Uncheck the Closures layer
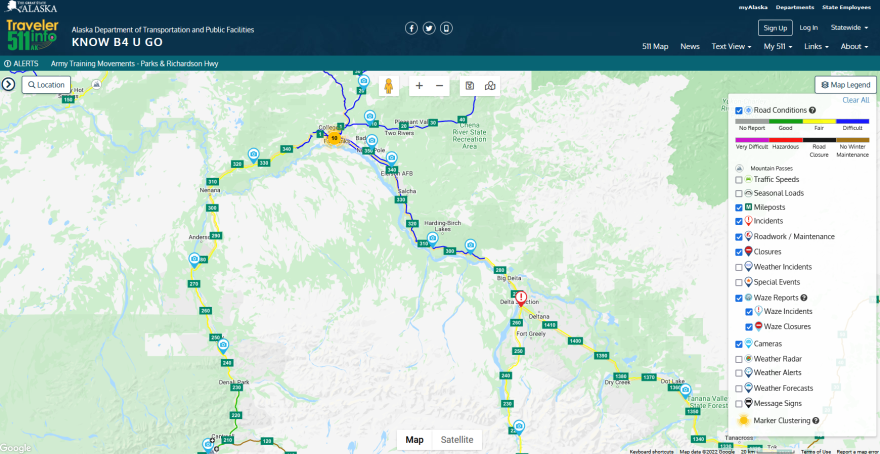The image size is (880, 454). 739,252
